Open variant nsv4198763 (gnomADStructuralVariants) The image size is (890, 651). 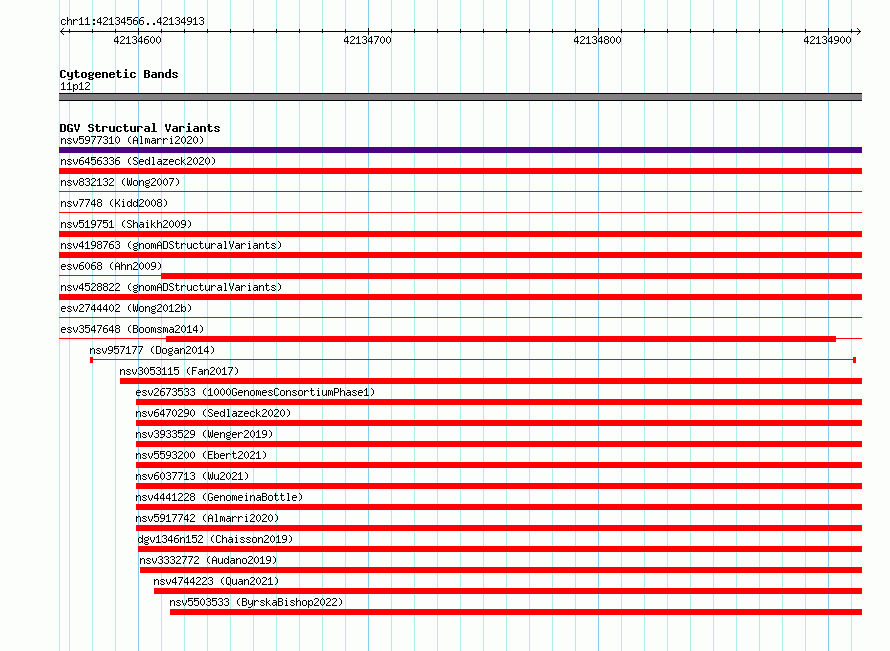pos(171,245)
